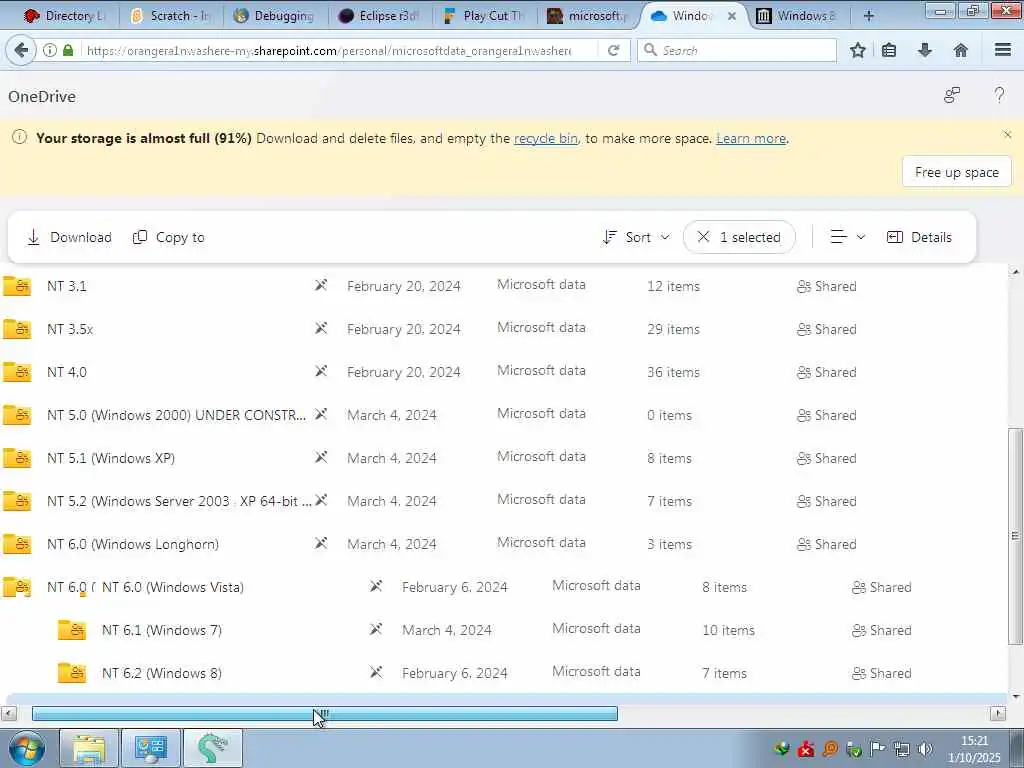The height and width of the screenshot is (768, 1024).
Task: Switch to the Scratch tab
Action: [171, 16]
